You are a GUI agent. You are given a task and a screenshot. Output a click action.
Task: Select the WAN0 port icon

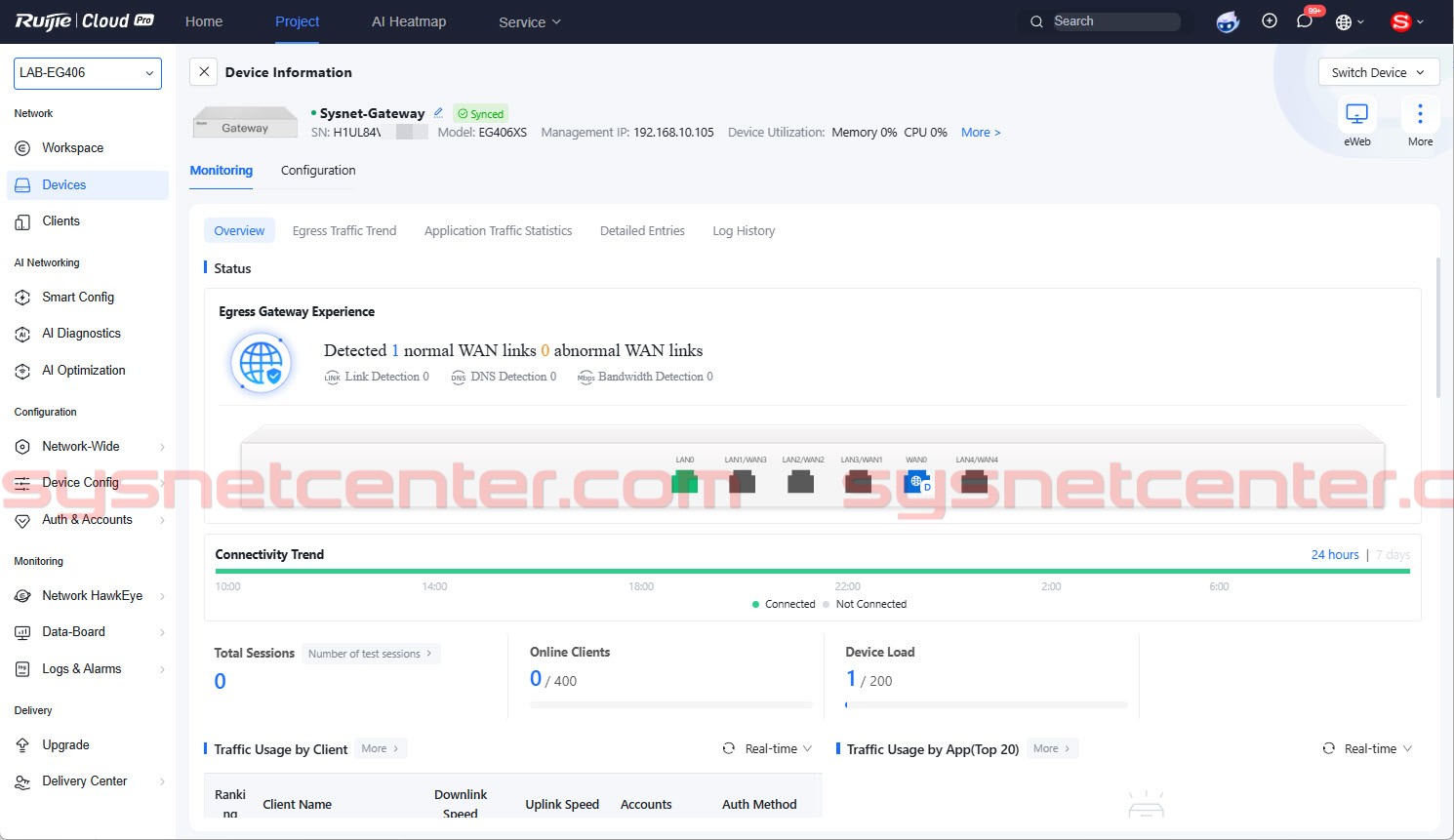[x=916, y=481]
